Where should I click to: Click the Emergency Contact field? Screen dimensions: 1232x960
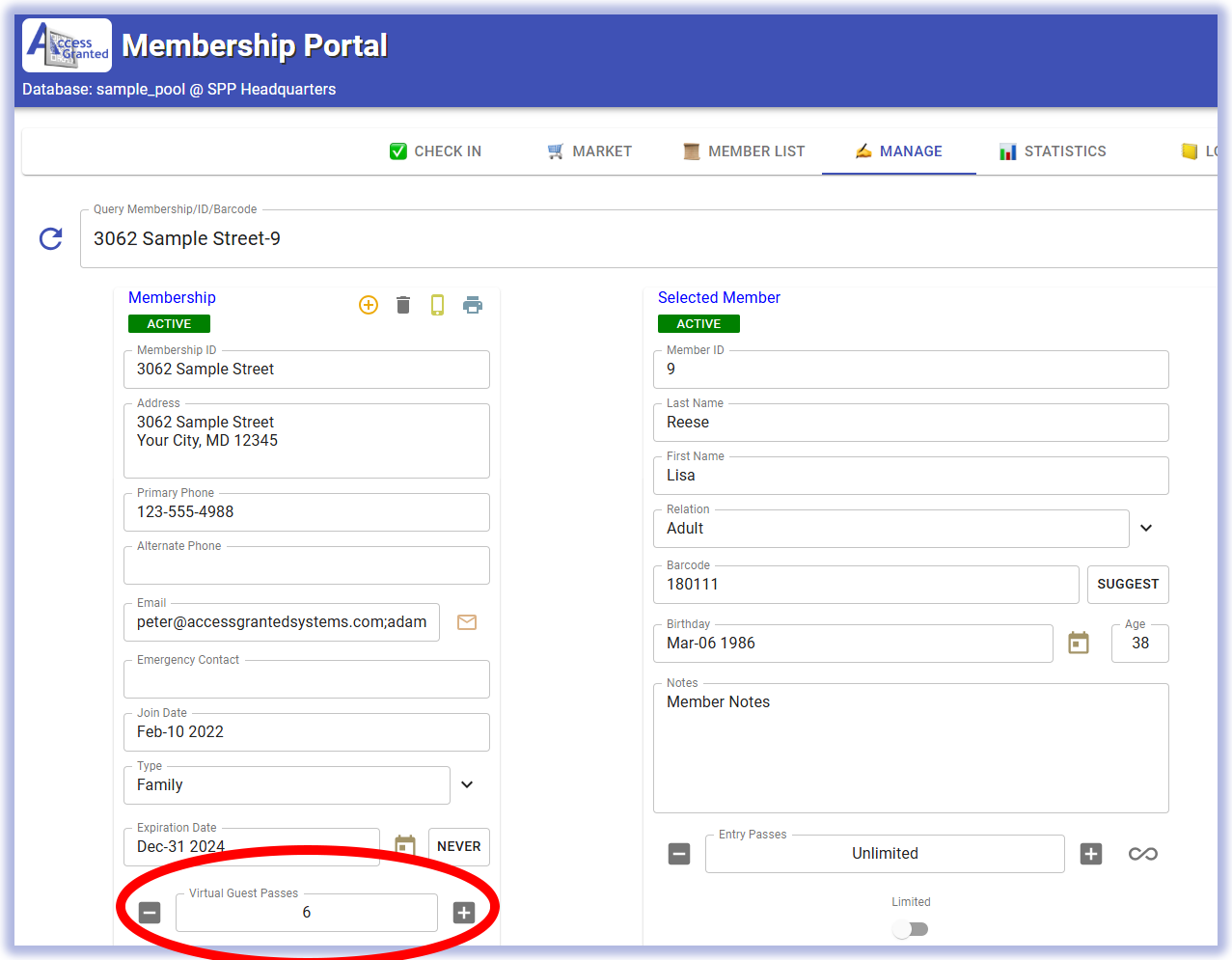[307, 679]
